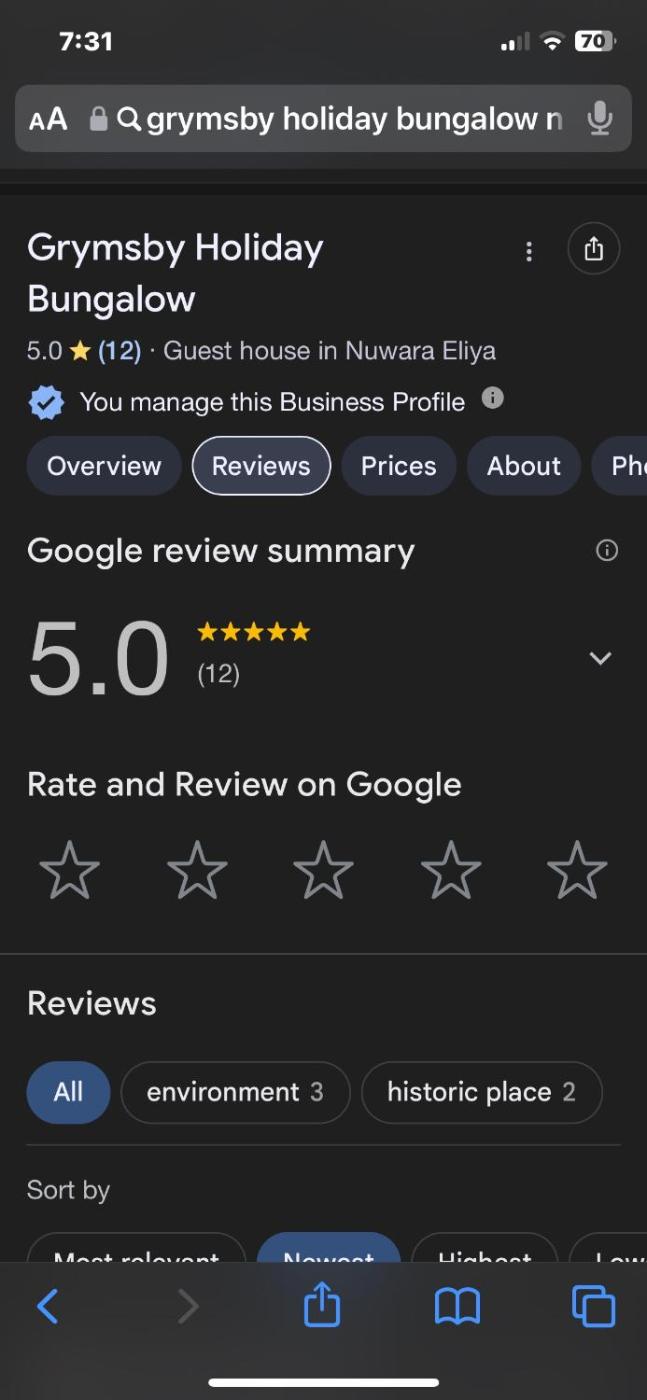Rate five stars on Google
The width and height of the screenshot is (647, 1400).
578,870
